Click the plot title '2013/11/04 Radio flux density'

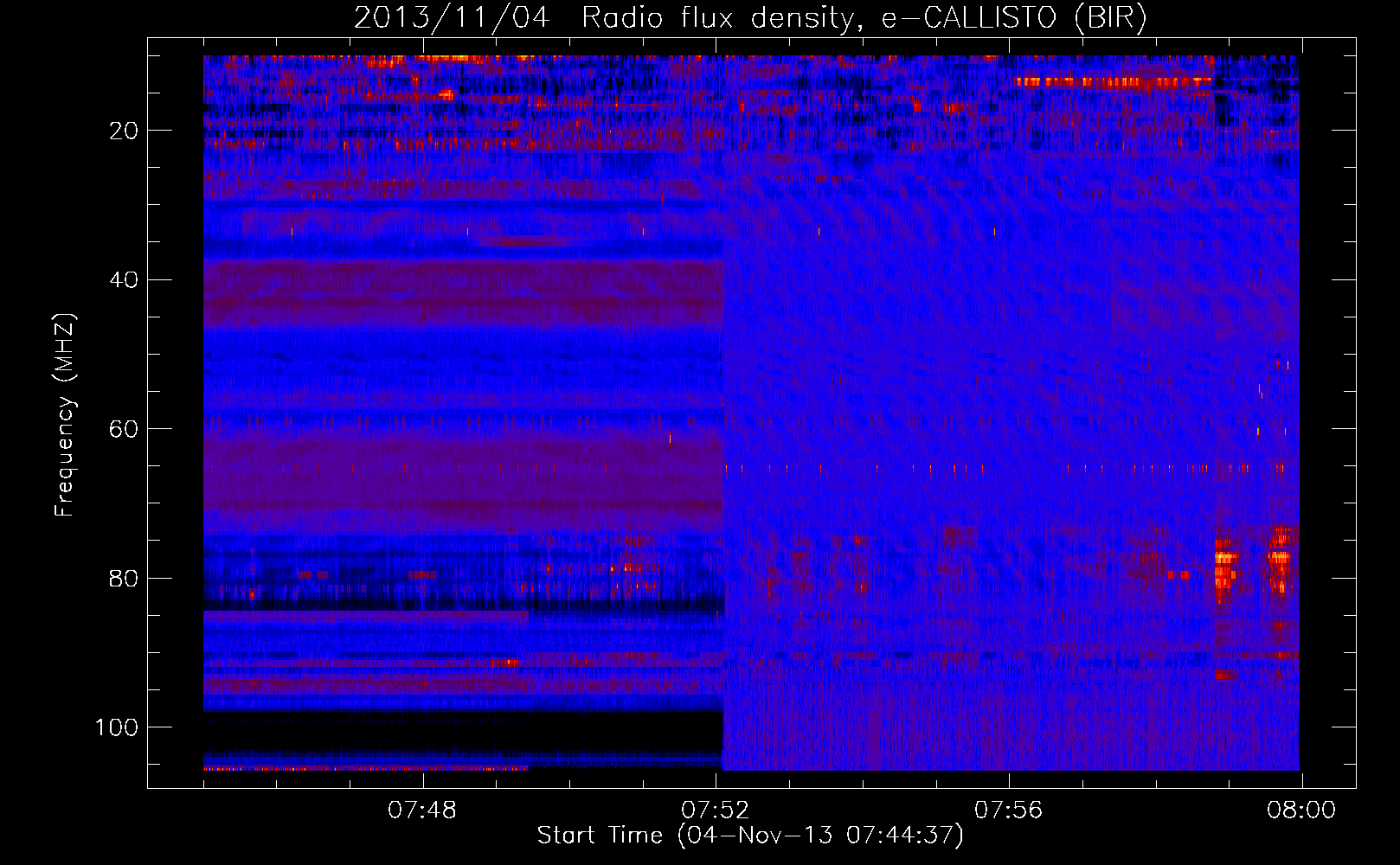point(749,18)
